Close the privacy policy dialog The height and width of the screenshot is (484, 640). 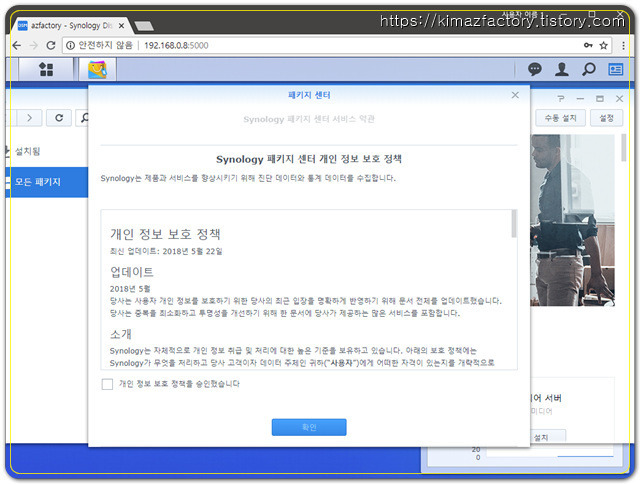(515, 95)
